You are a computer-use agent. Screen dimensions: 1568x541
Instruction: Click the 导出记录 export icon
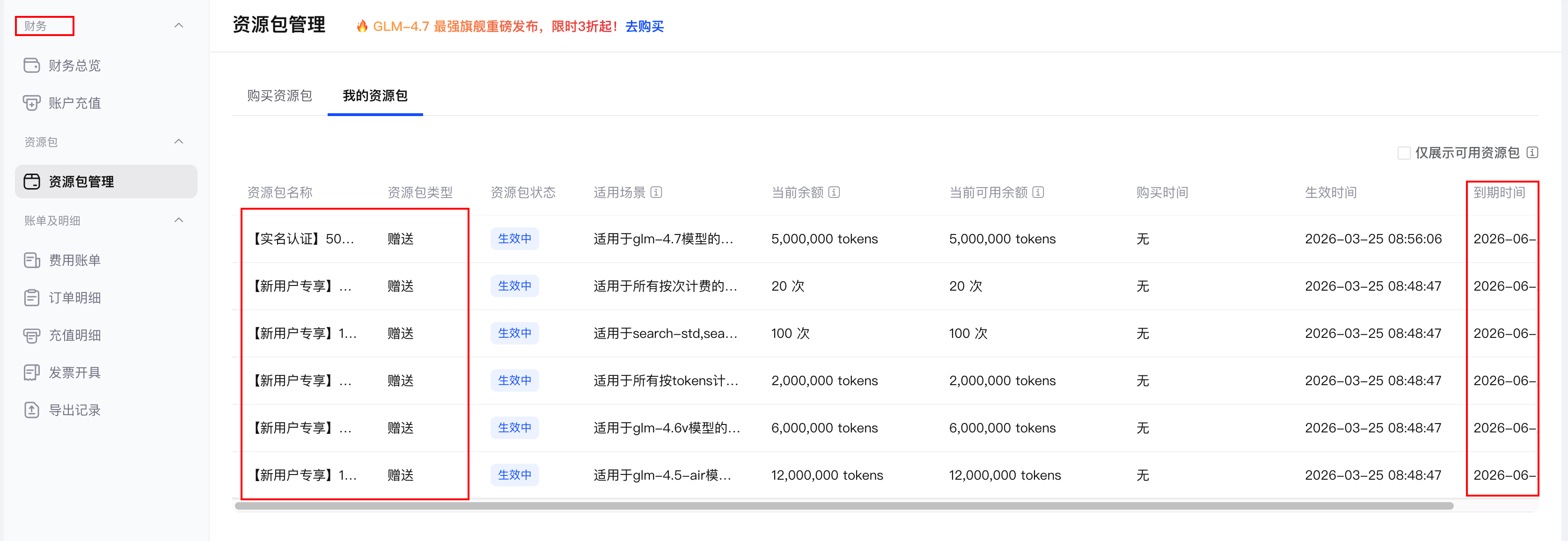coord(32,410)
